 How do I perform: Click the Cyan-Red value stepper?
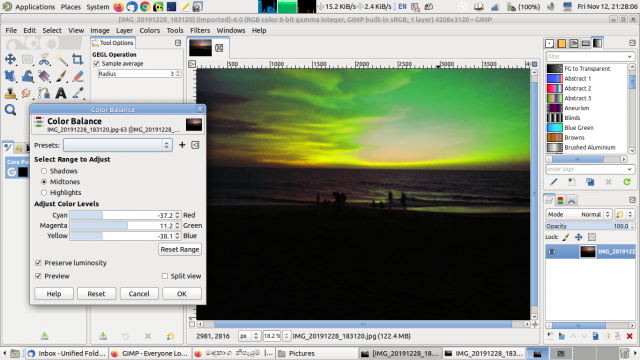[x=177, y=215]
